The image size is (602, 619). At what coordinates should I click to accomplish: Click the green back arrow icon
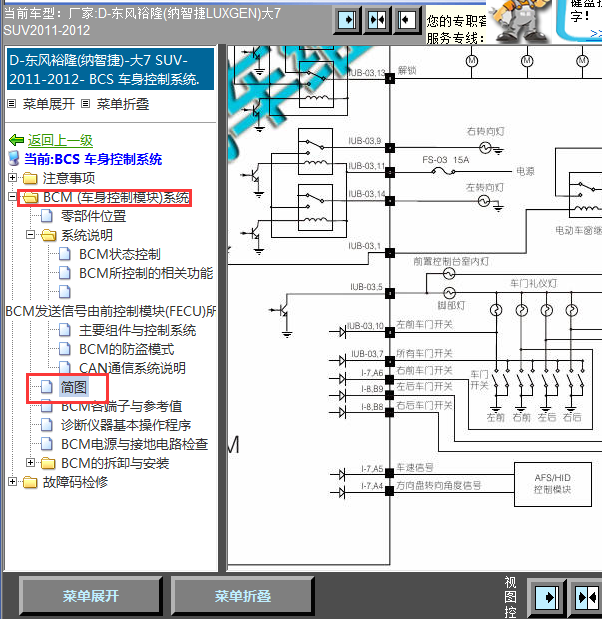(17, 140)
